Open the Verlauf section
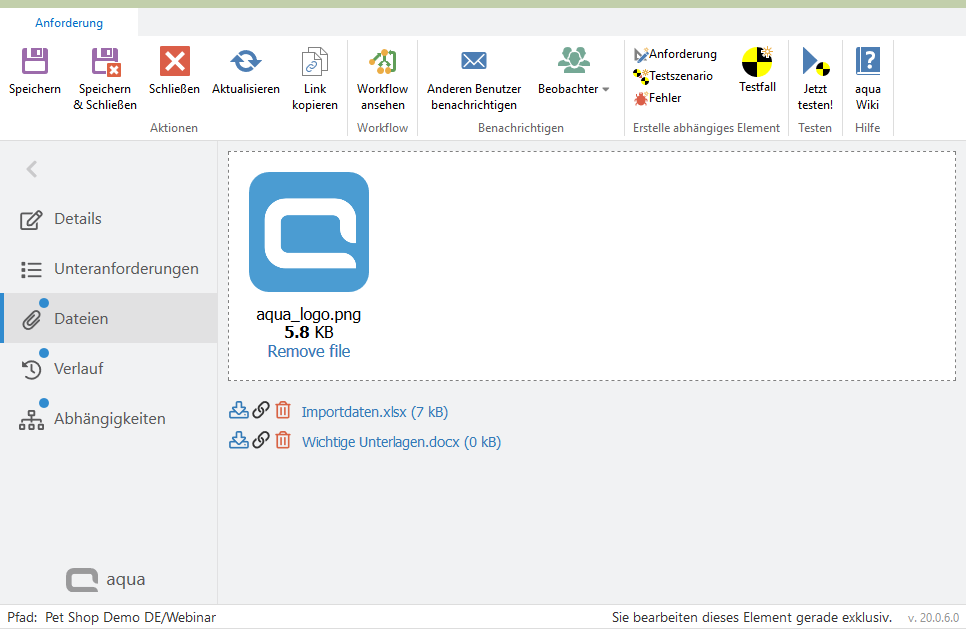Image resolution: width=966 pixels, height=629 pixels. pyautogui.click(x=78, y=369)
